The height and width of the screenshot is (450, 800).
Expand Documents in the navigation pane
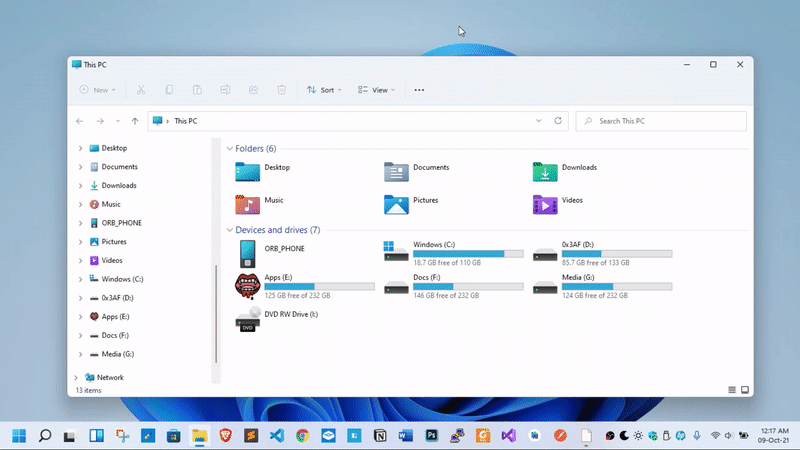pos(80,167)
